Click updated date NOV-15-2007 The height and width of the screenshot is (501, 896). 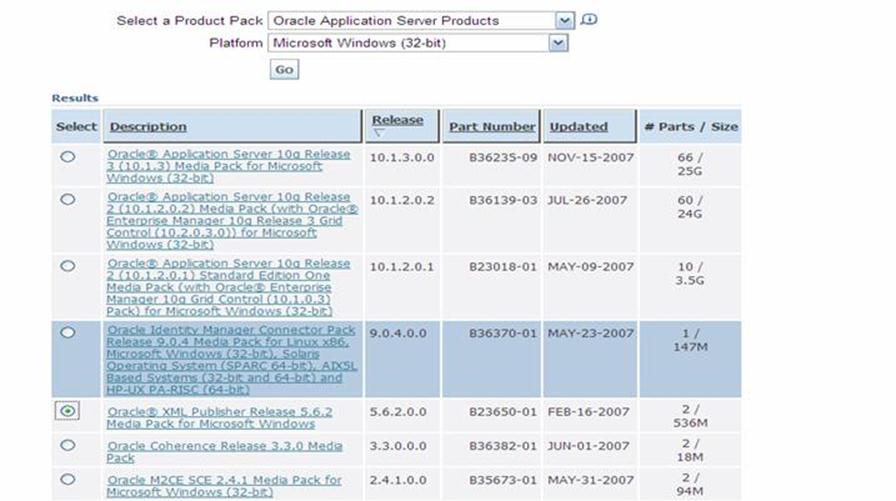click(x=591, y=157)
